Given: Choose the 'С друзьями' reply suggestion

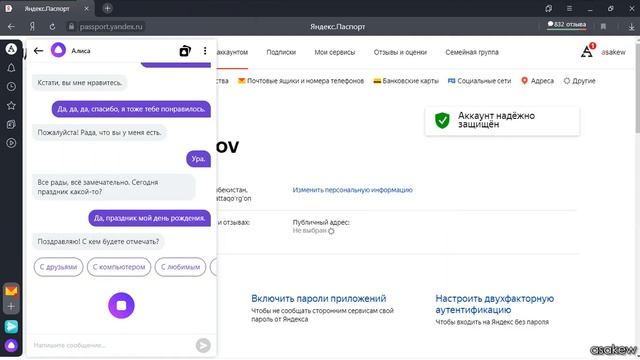Looking at the screenshot, I should (58, 267).
